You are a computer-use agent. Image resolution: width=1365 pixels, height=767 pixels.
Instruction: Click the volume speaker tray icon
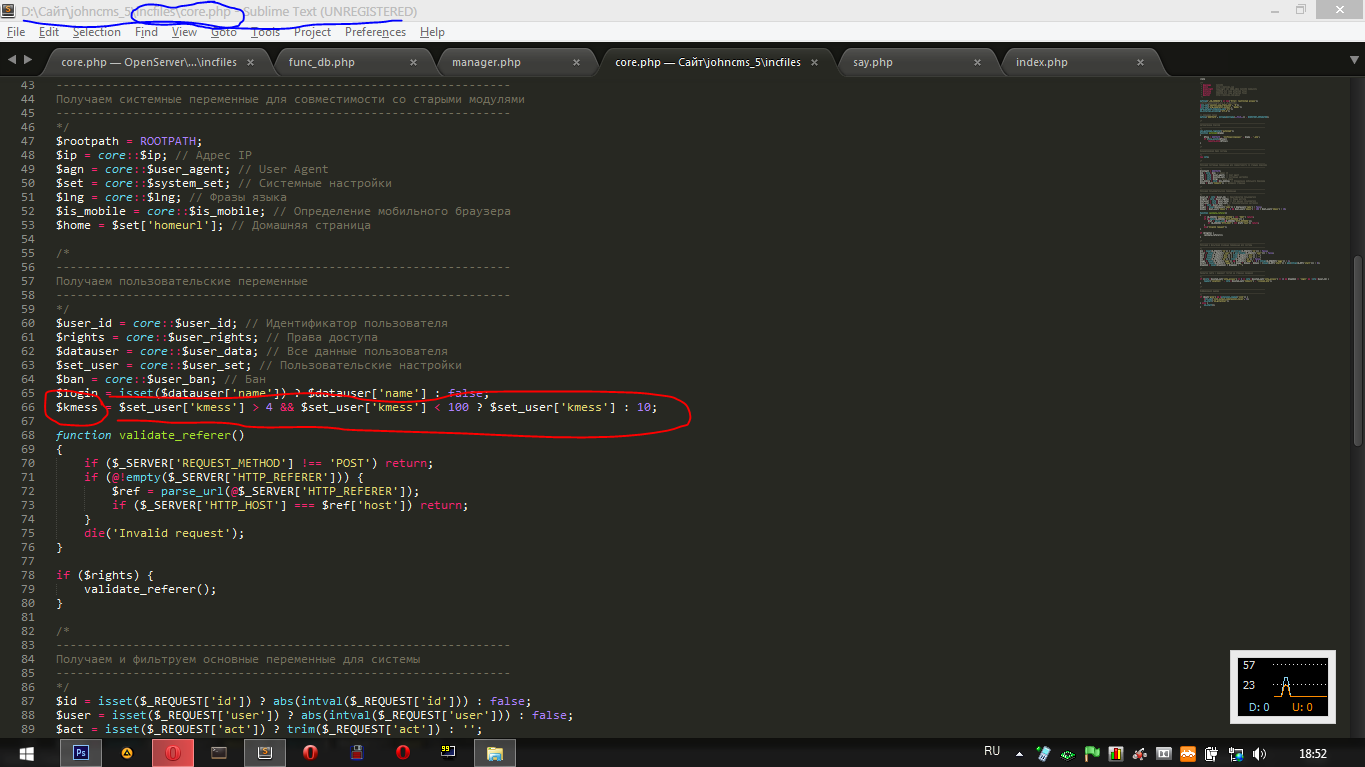1259,753
